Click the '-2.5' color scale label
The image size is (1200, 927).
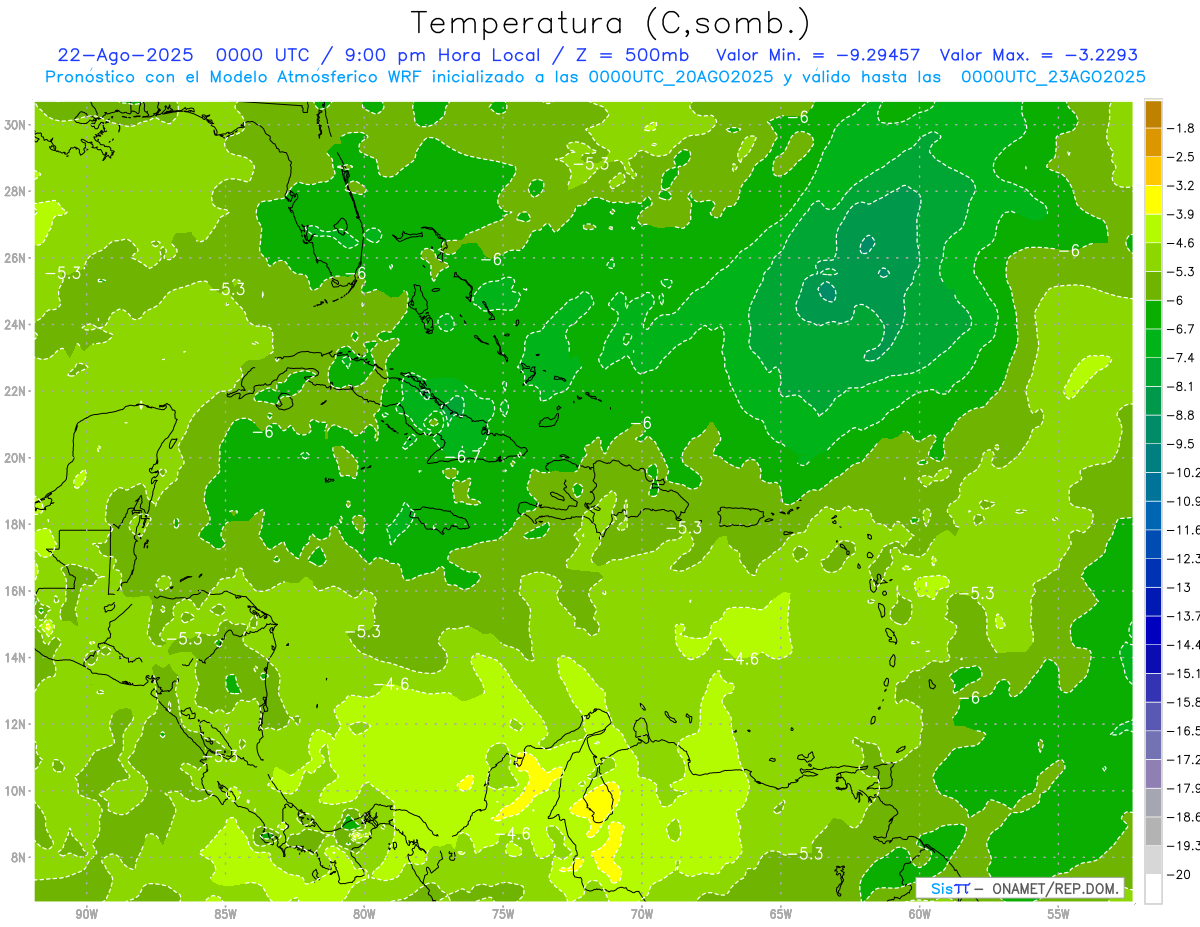click(1182, 157)
